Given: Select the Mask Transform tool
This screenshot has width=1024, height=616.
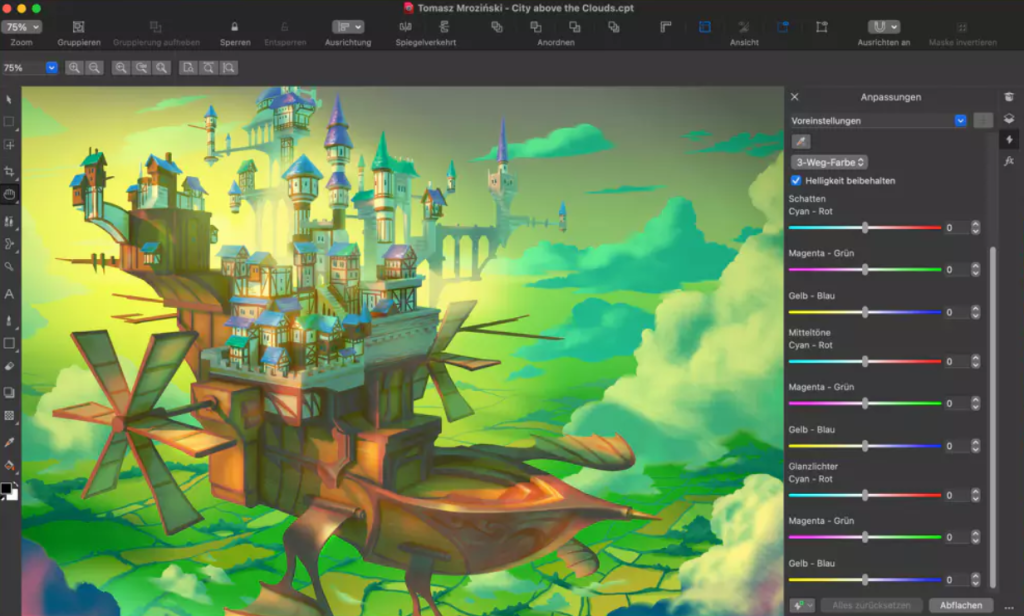Looking at the screenshot, I should coord(9,145).
